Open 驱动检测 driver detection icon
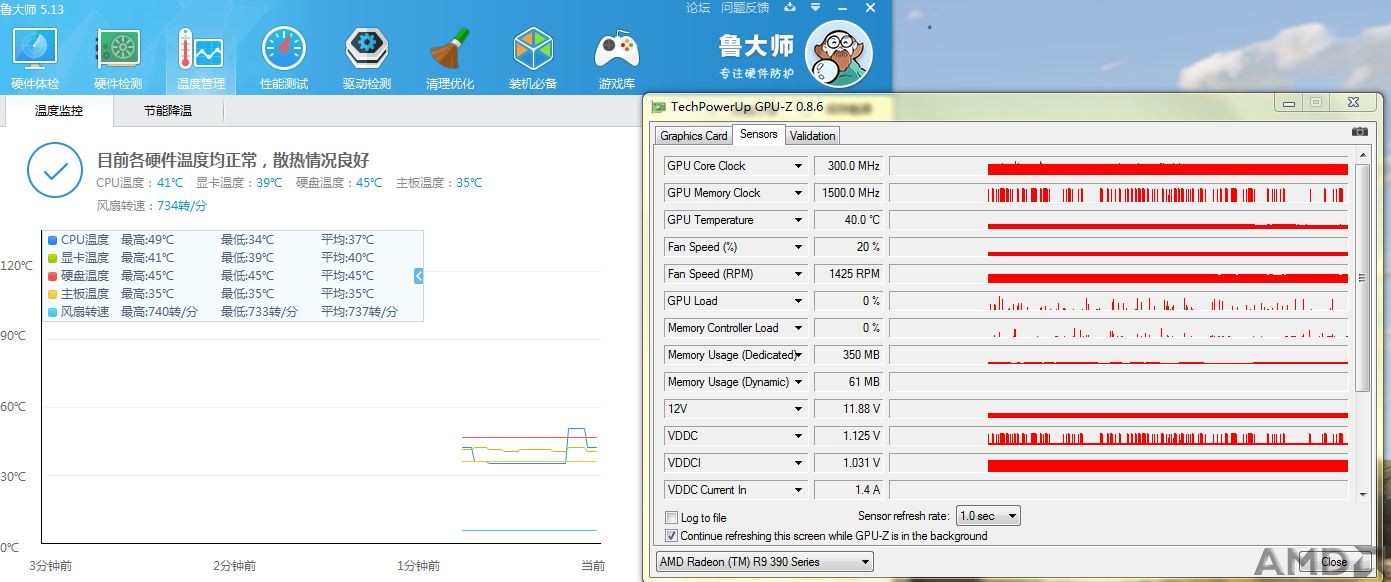The width and height of the screenshot is (1391, 582). coord(367,59)
